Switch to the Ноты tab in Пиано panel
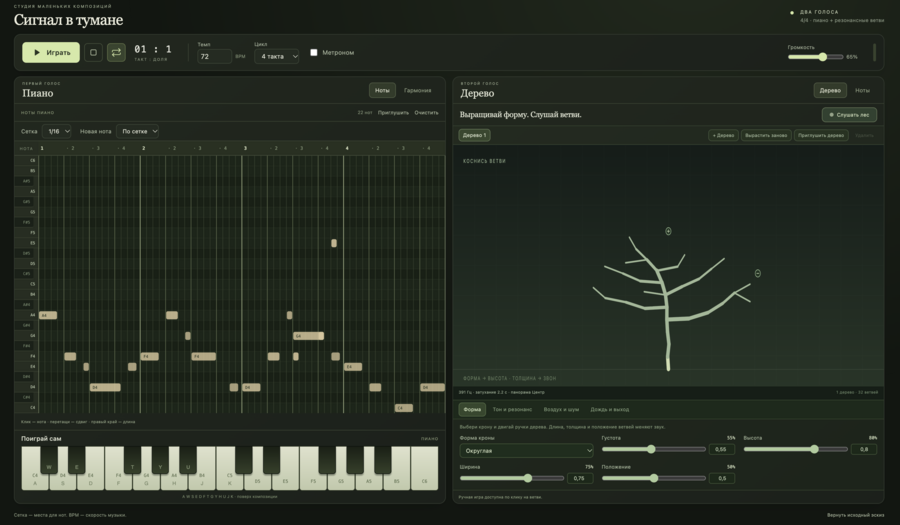900x525 pixels. click(x=382, y=90)
